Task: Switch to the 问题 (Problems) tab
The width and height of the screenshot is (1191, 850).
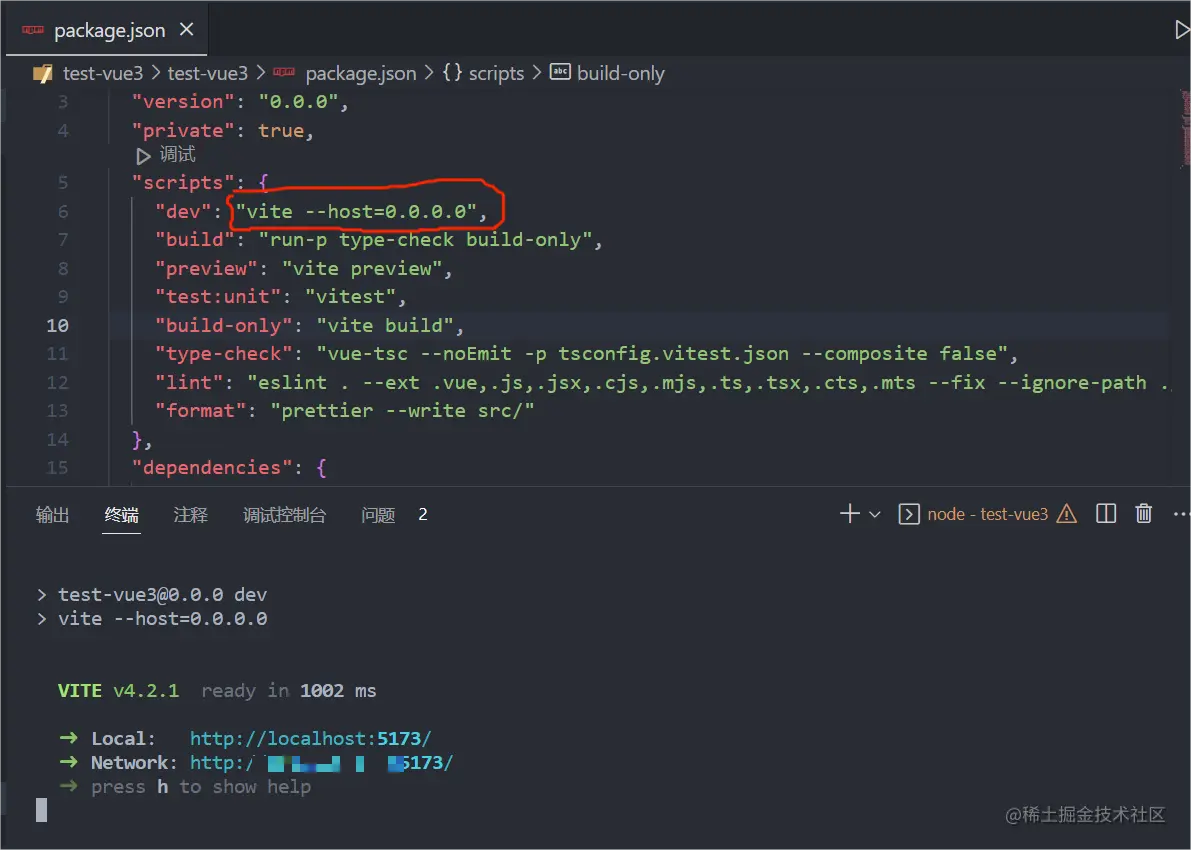Action: pos(378,514)
